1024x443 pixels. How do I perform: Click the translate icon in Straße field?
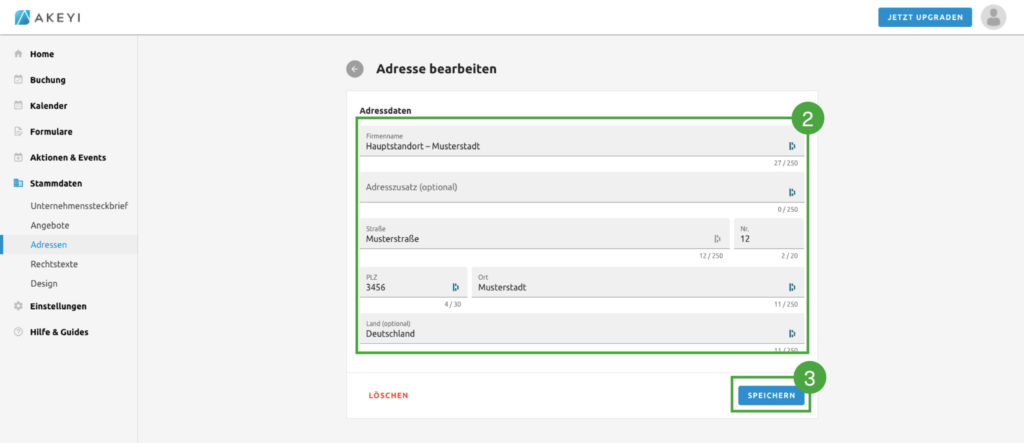click(x=717, y=239)
